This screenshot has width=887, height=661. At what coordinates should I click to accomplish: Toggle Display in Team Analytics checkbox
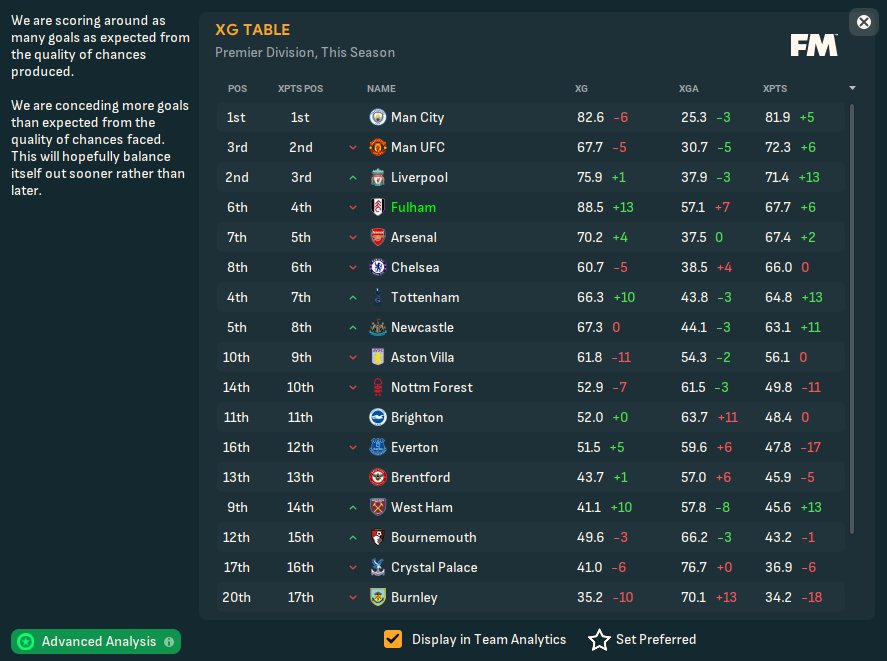pyautogui.click(x=393, y=640)
